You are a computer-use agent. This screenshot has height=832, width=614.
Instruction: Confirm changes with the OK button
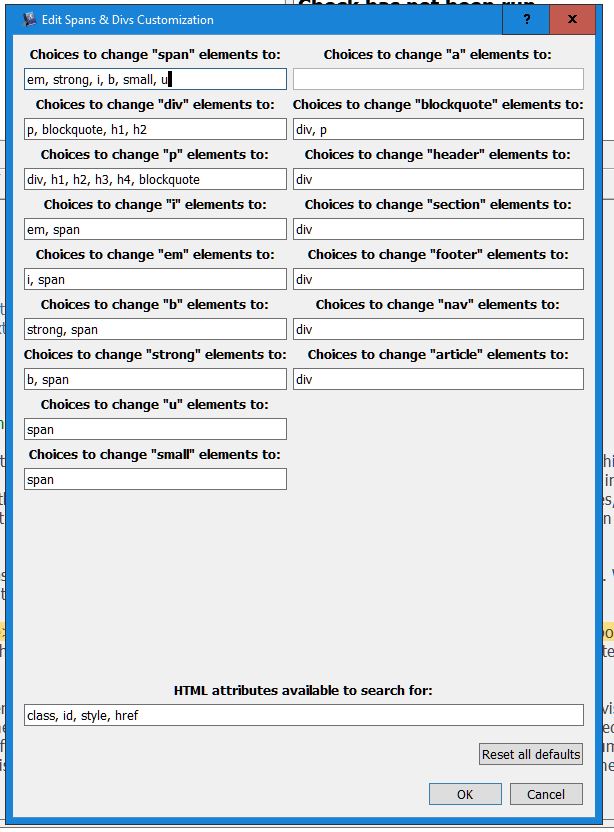tap(465, 794)
